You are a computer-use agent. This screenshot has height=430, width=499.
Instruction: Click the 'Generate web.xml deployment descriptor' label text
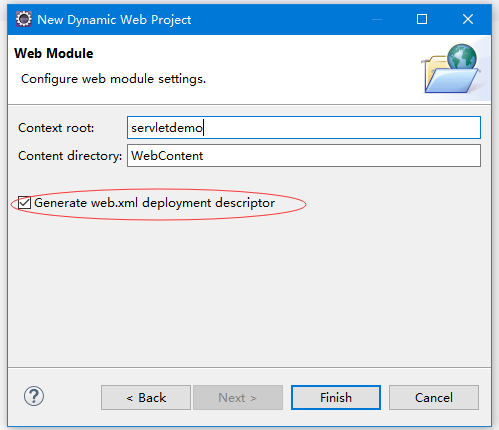pos(154,203)
